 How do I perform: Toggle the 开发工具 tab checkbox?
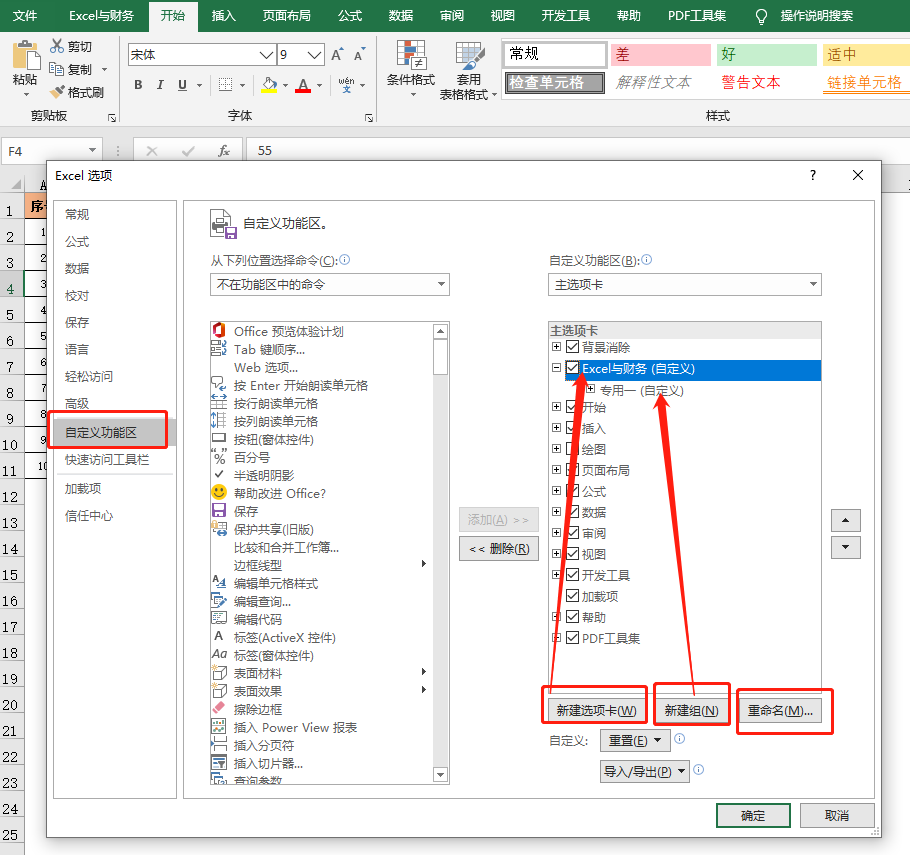coord(572,575)
